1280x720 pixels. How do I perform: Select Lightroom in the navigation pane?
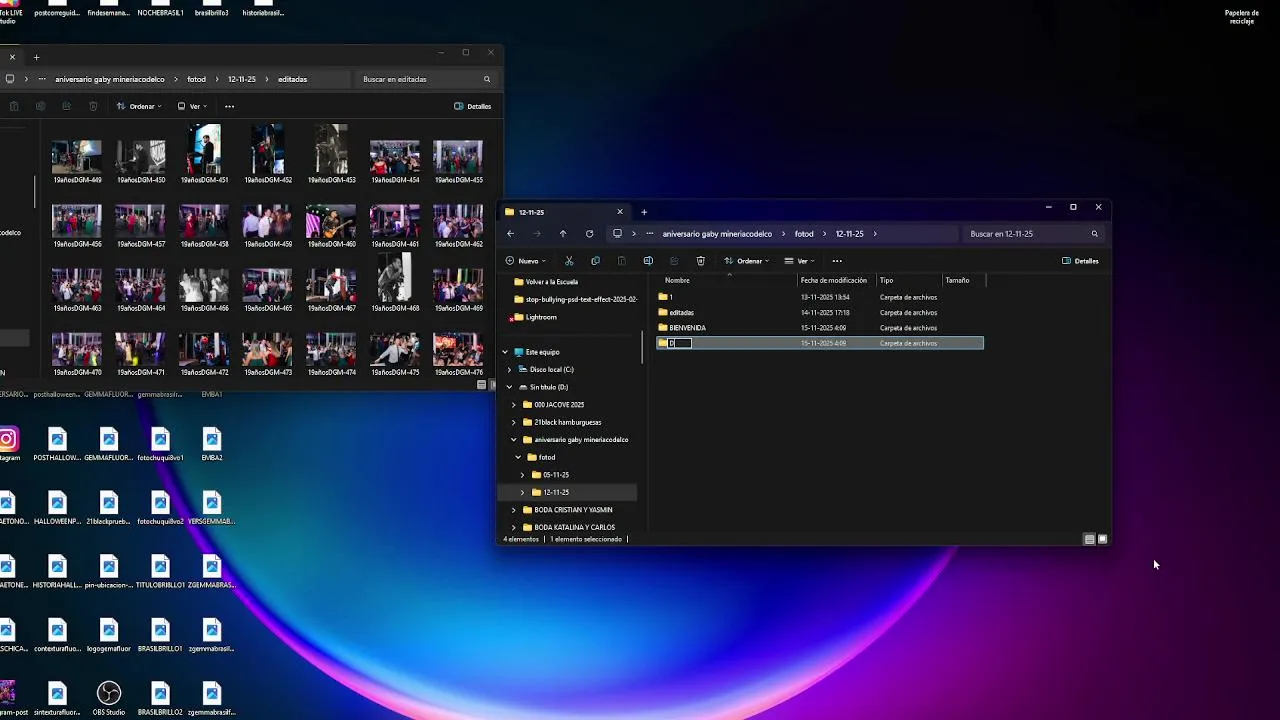click(x=541, y=317)
